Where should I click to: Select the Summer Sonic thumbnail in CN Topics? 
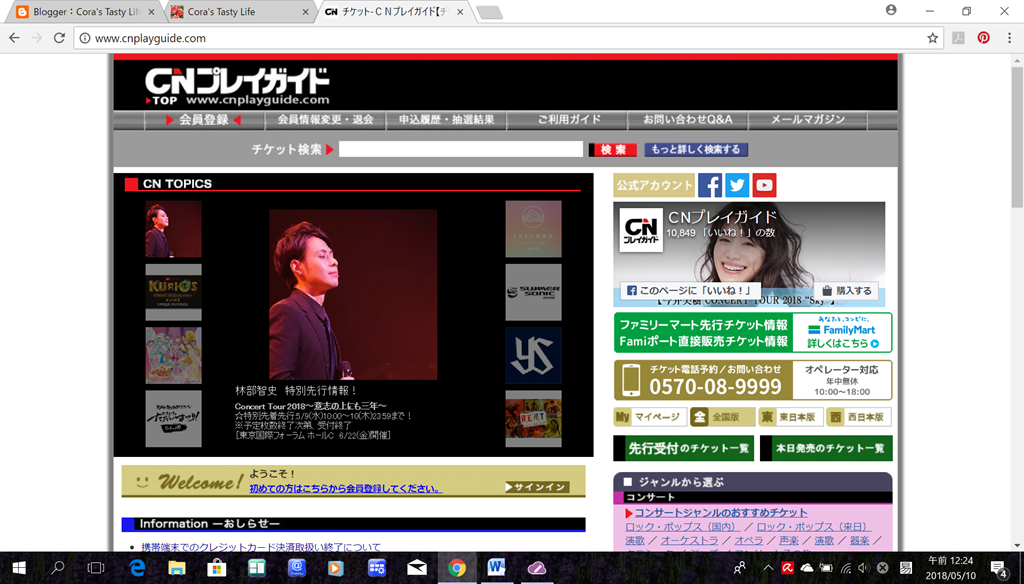[533, 292]
